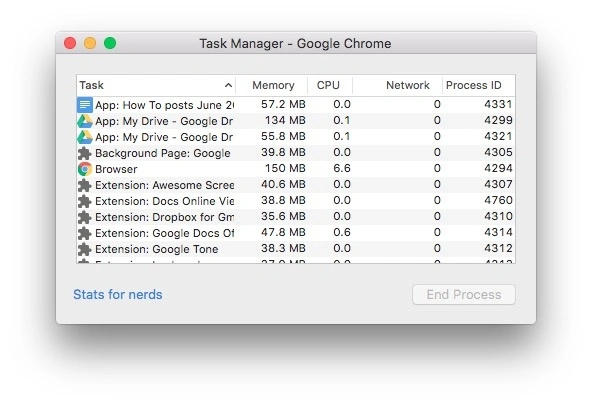This screenshot has width=592, height=404.
Task: Click the puzzle icon of Awesome Screenshot extension
Action: [x=85, y=185]
